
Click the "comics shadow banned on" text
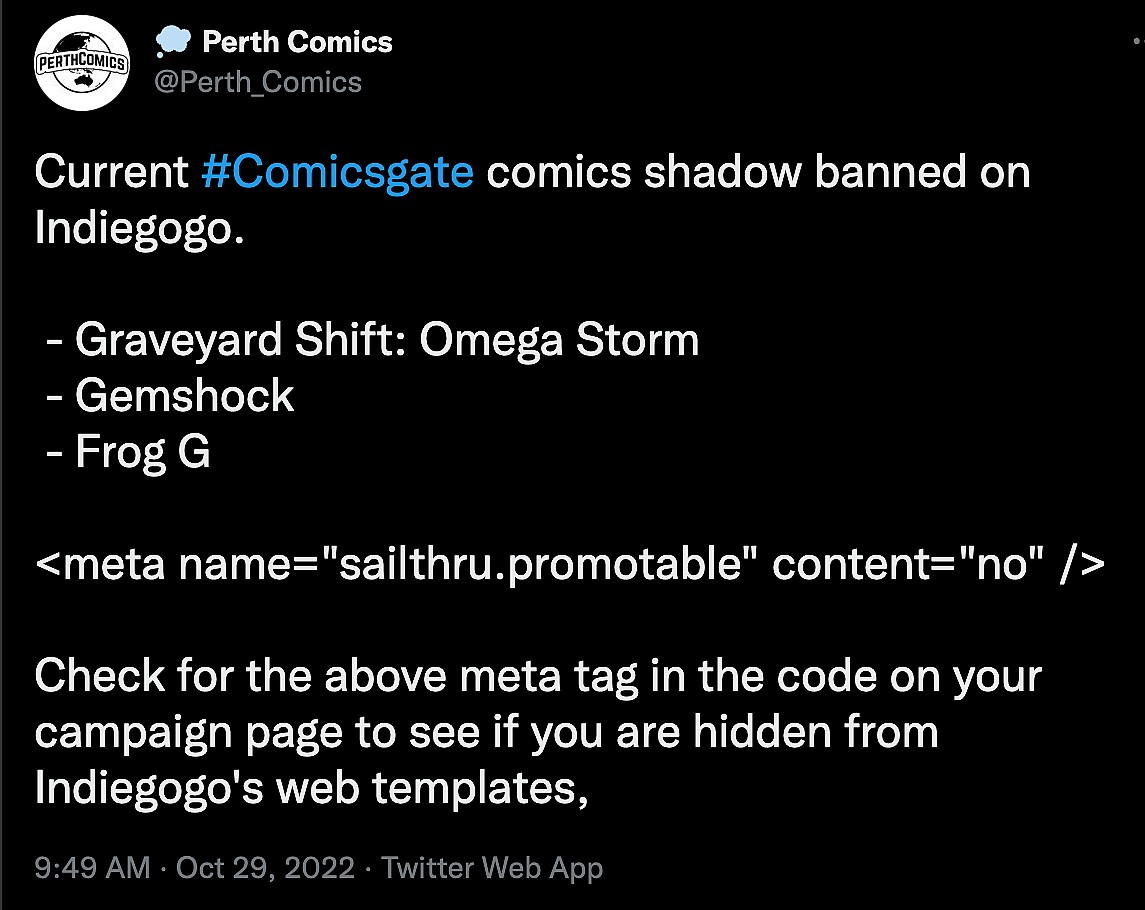coord(758,173)
